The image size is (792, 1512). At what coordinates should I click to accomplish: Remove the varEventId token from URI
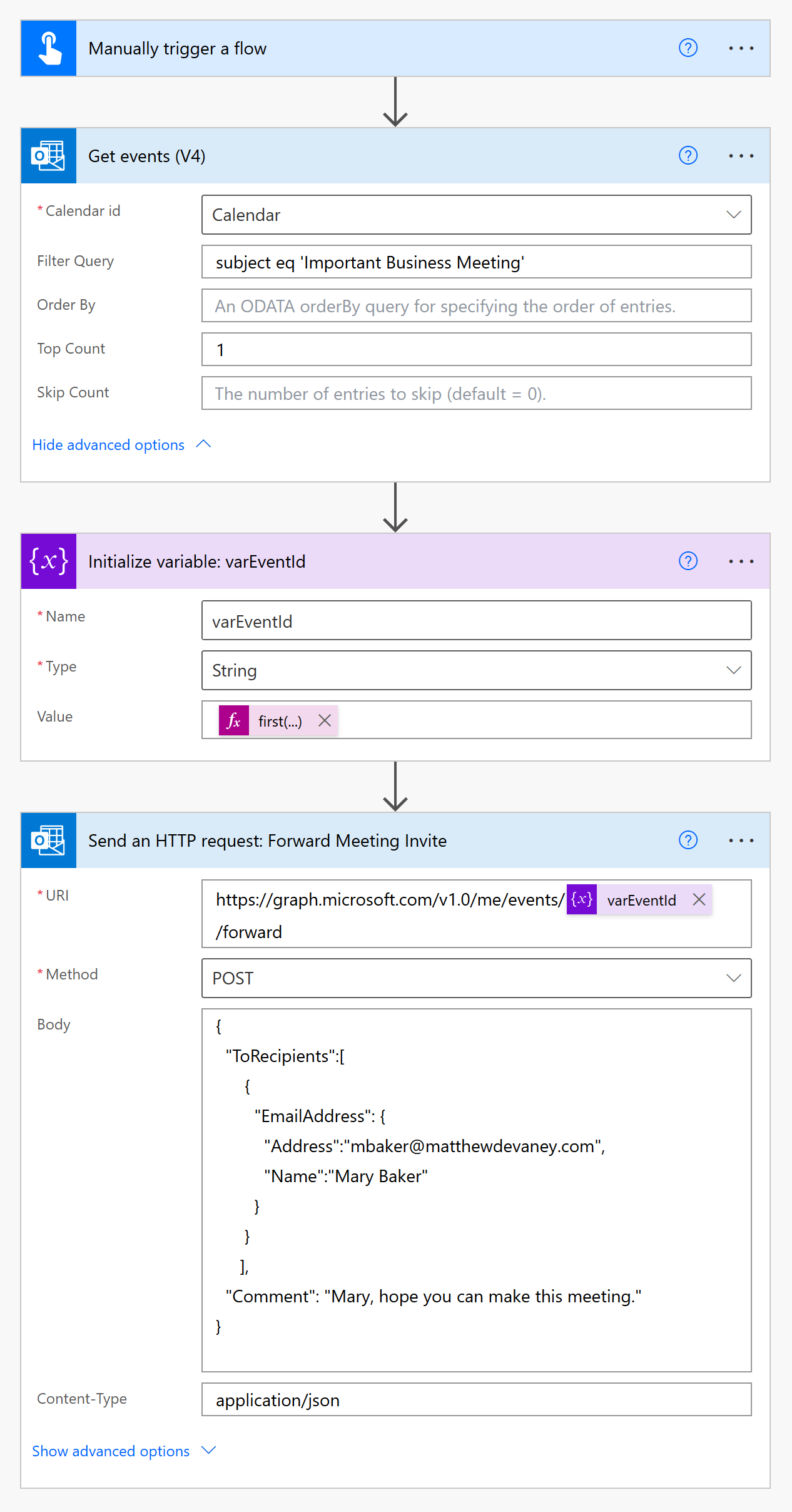coord(699,900)
